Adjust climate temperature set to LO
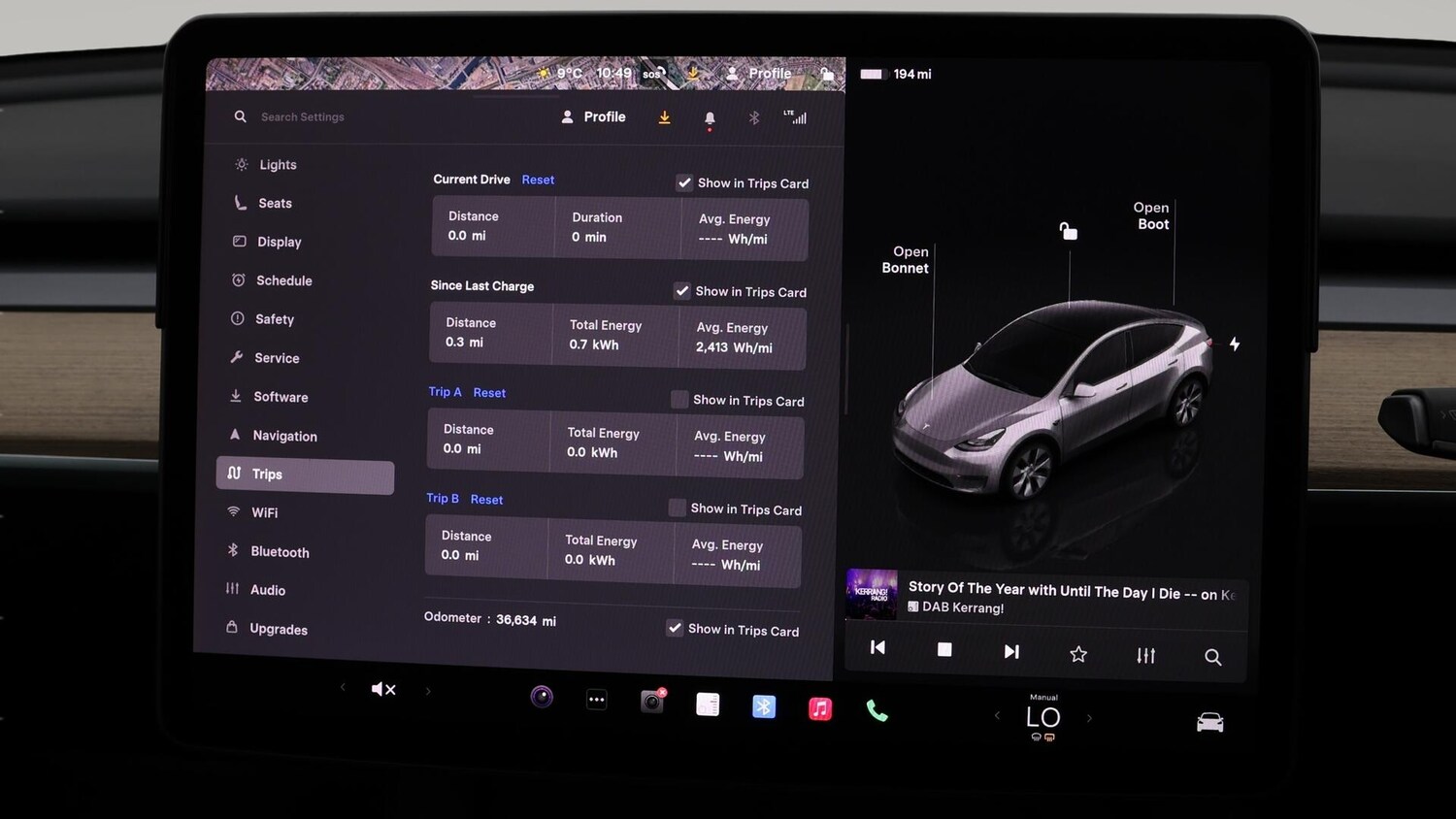 [1042, 717]
